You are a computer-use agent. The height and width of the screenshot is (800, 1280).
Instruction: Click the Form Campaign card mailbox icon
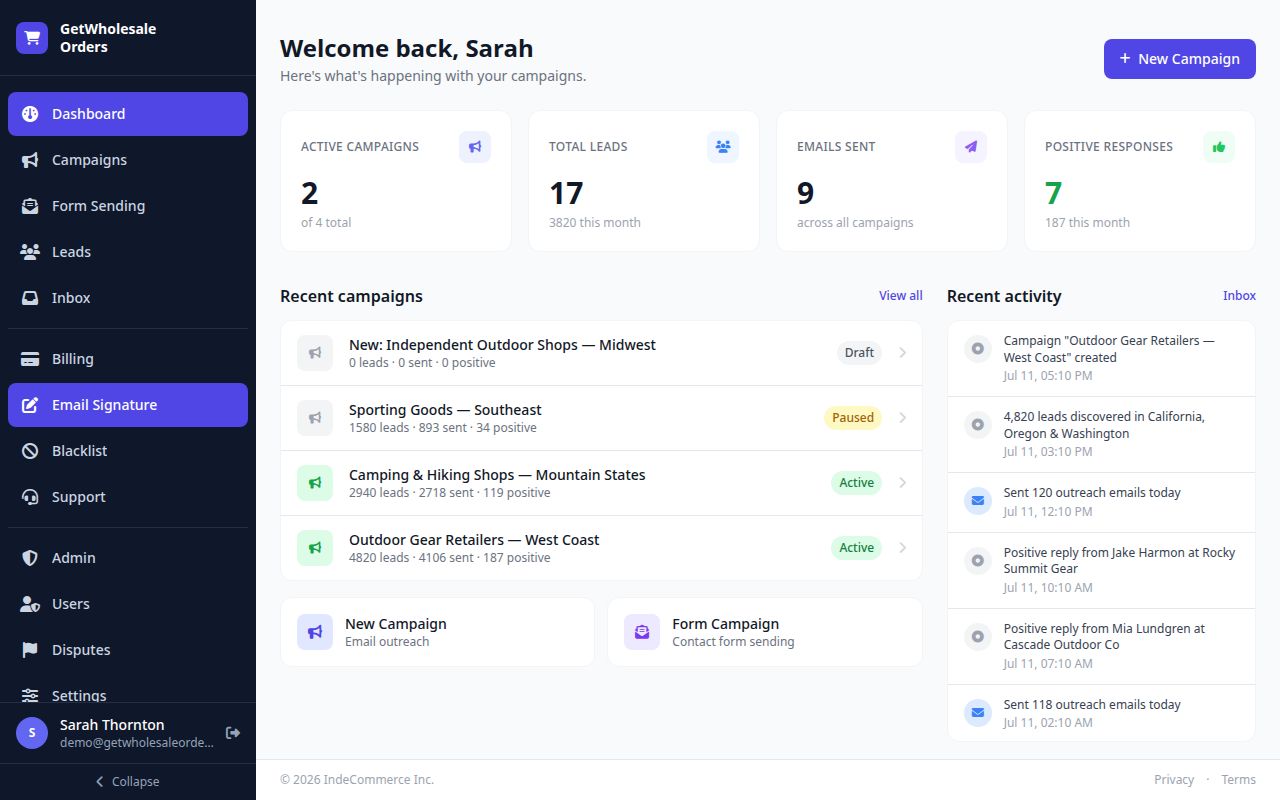click(x=642, y=632)
